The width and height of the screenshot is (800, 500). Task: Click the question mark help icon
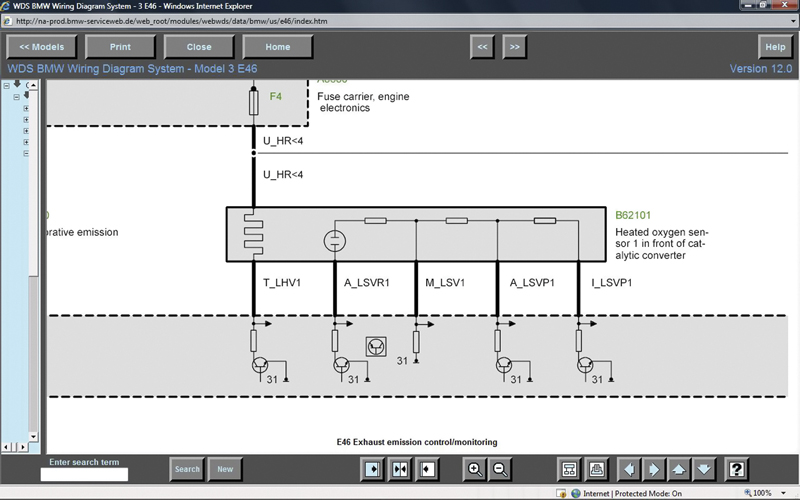click(x=737, y=469)
